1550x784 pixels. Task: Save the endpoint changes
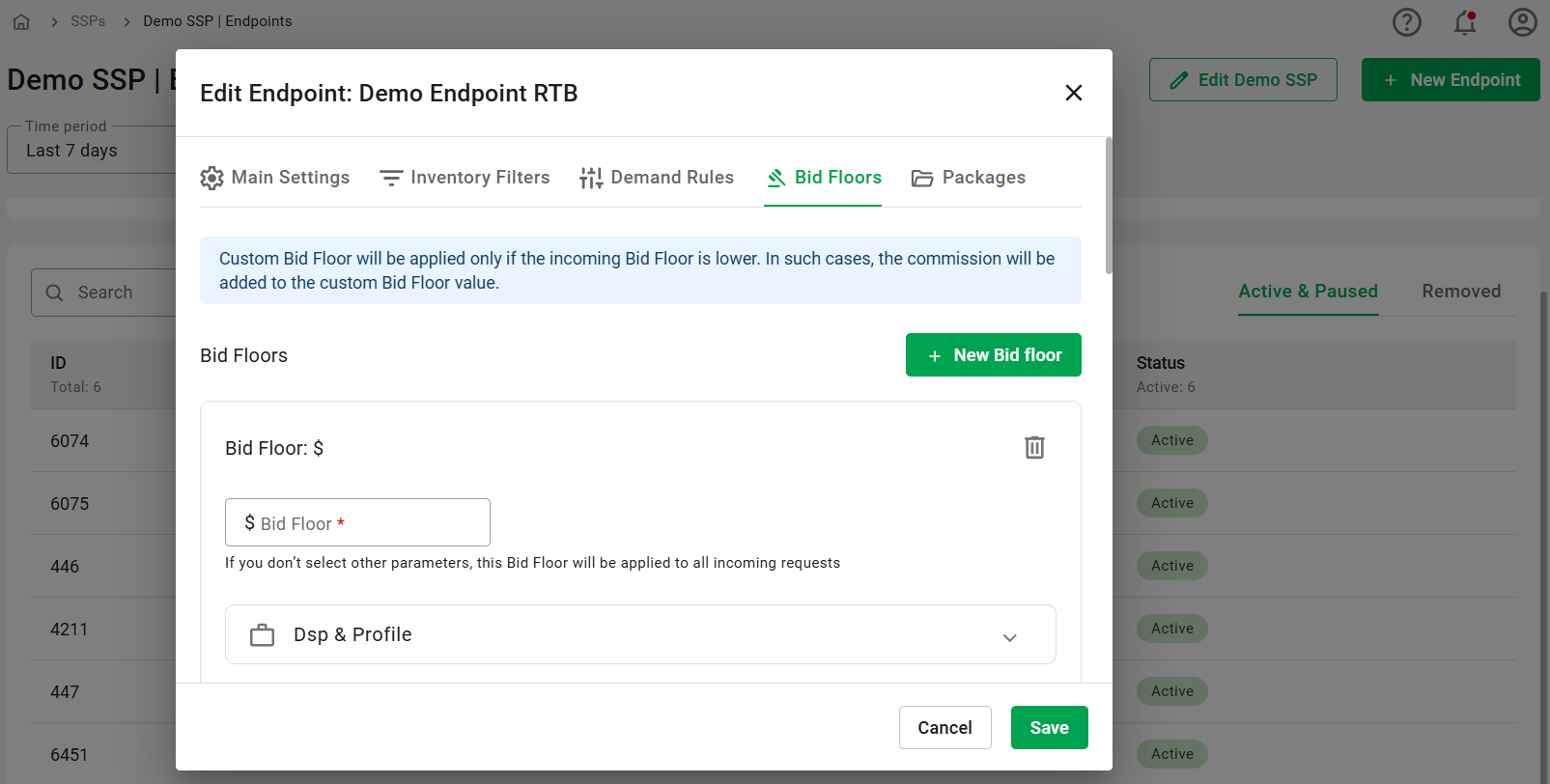pos(1049,727)
